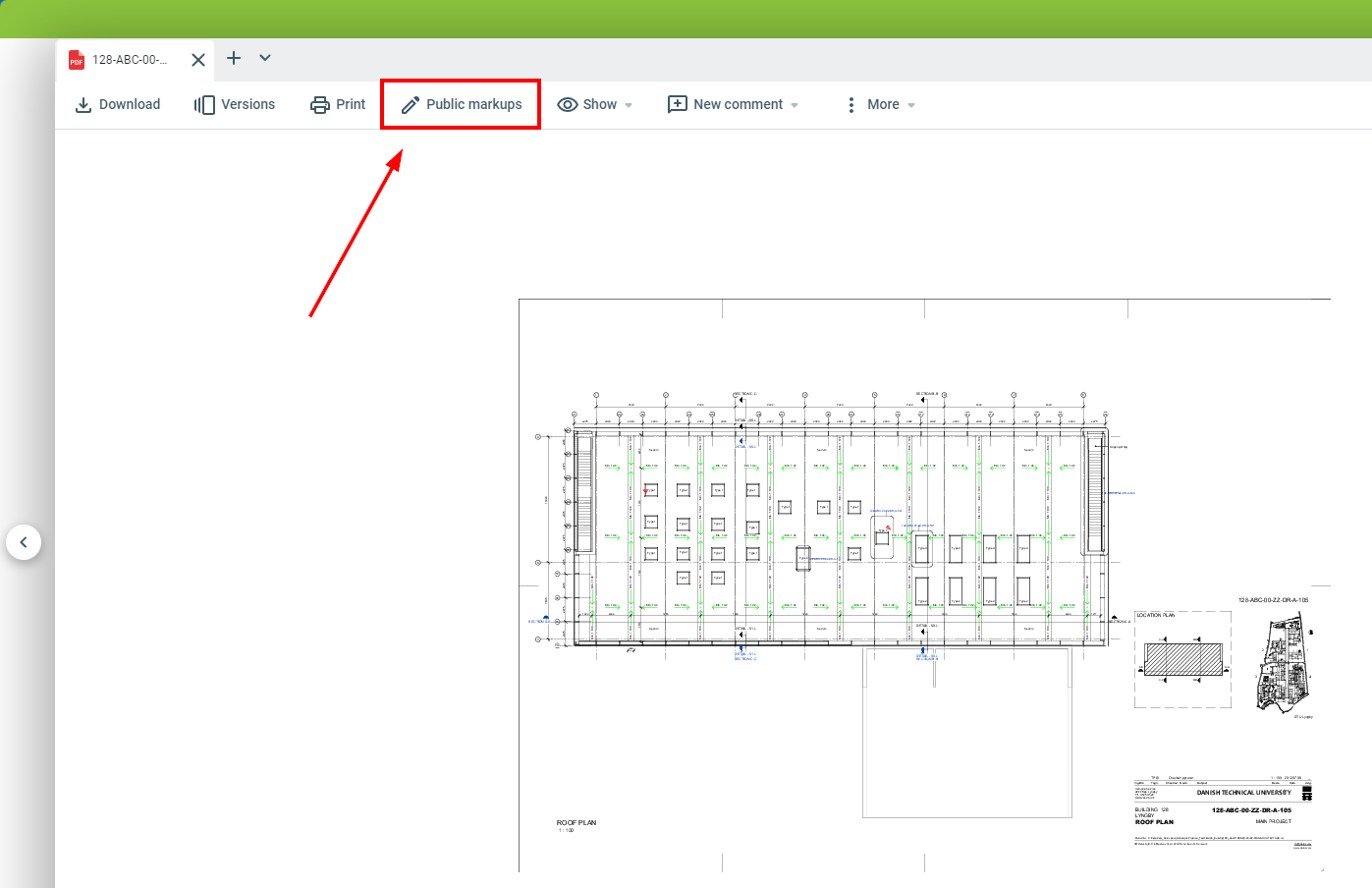Click the Download arrow icon
The width and height of the screenshot is (1372, 888).
pyautogui.click(x=83, y=105)
